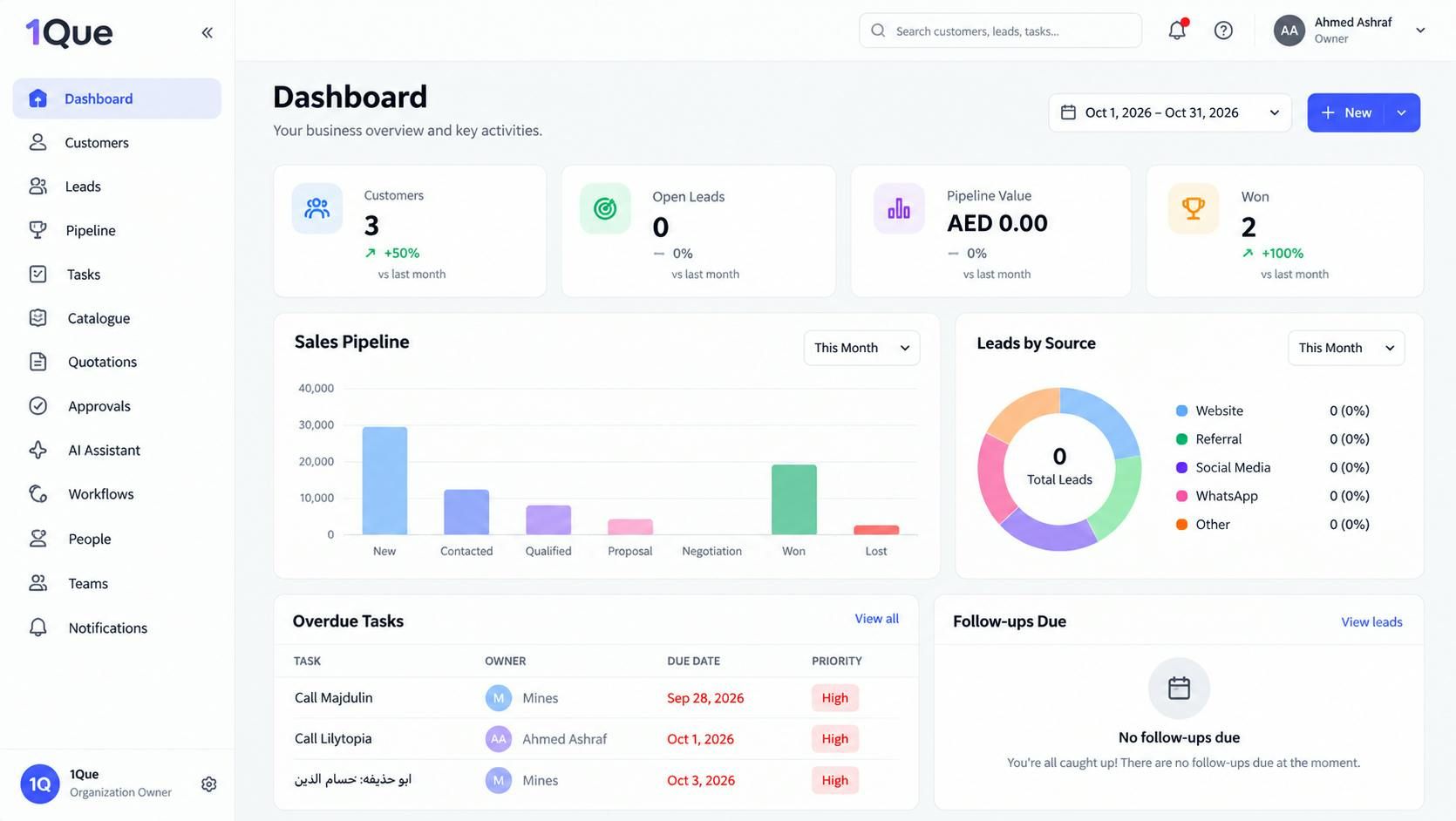Click the Pipeline funnel icon
This screenshot has height=821, width=1456.
coord(37,230)
